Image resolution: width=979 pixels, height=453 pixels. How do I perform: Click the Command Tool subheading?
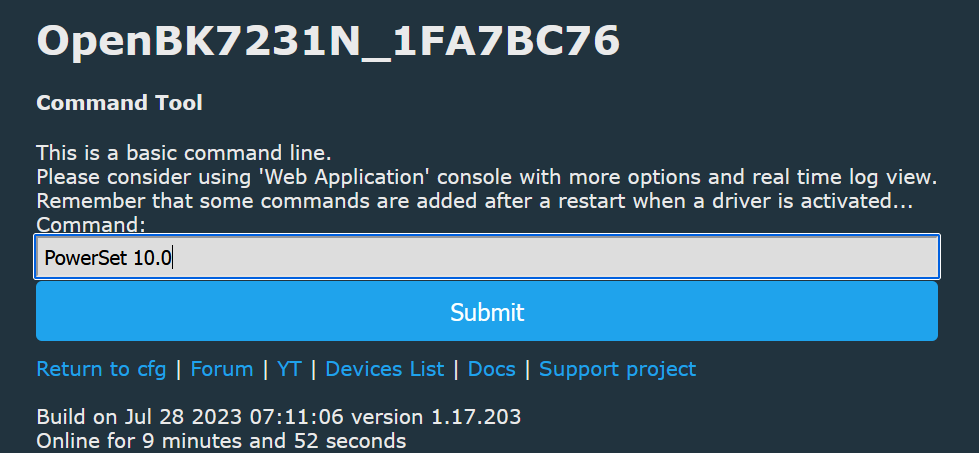click(x=119, y=103)
